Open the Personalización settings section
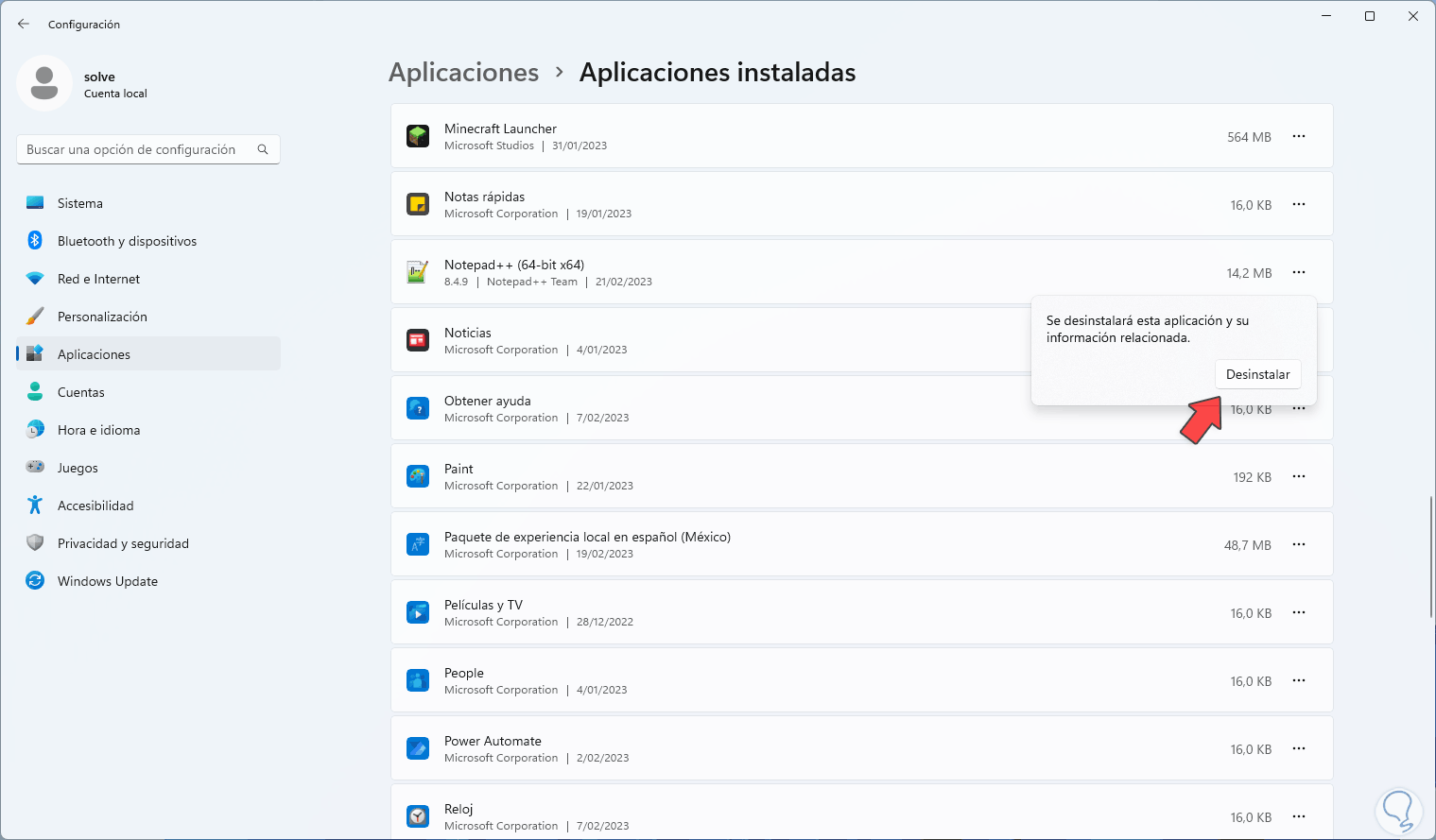 [102, 317]
